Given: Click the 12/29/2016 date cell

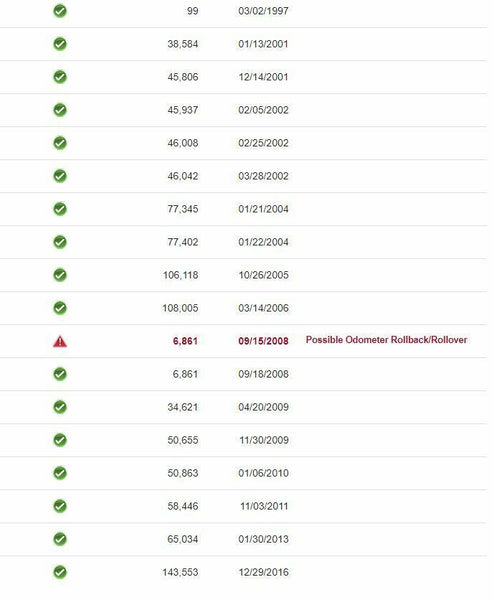Looking at the screenshot, I should tap(263, 572).
